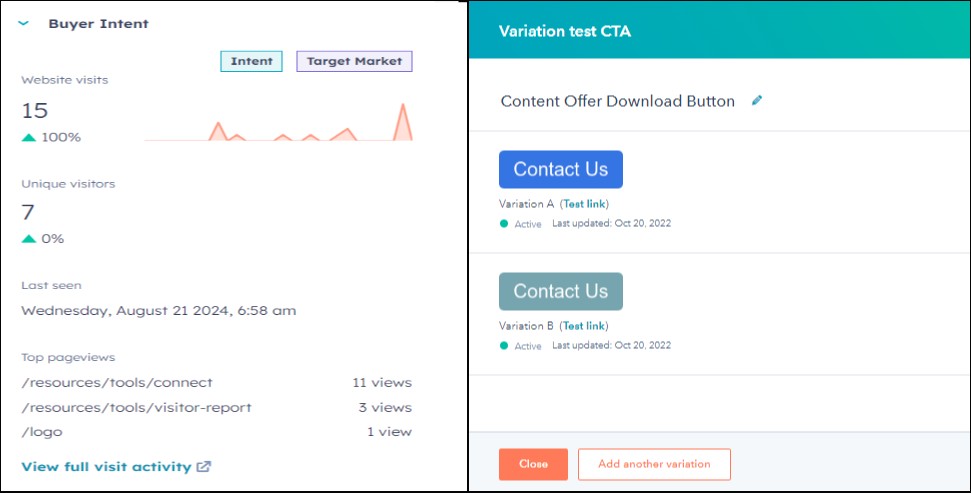Screen dimensions: 971x493
Task: Click the /logo pageview row
Action: tap(216, 432)
